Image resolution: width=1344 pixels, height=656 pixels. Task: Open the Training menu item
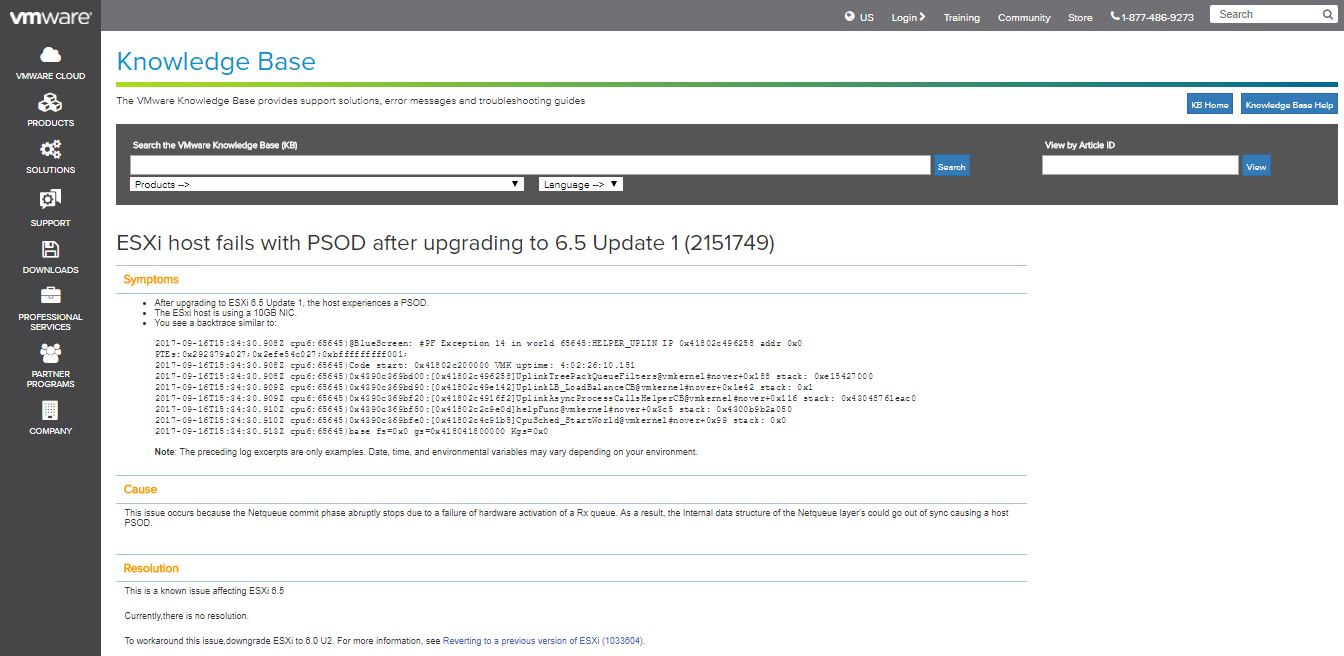962,17
